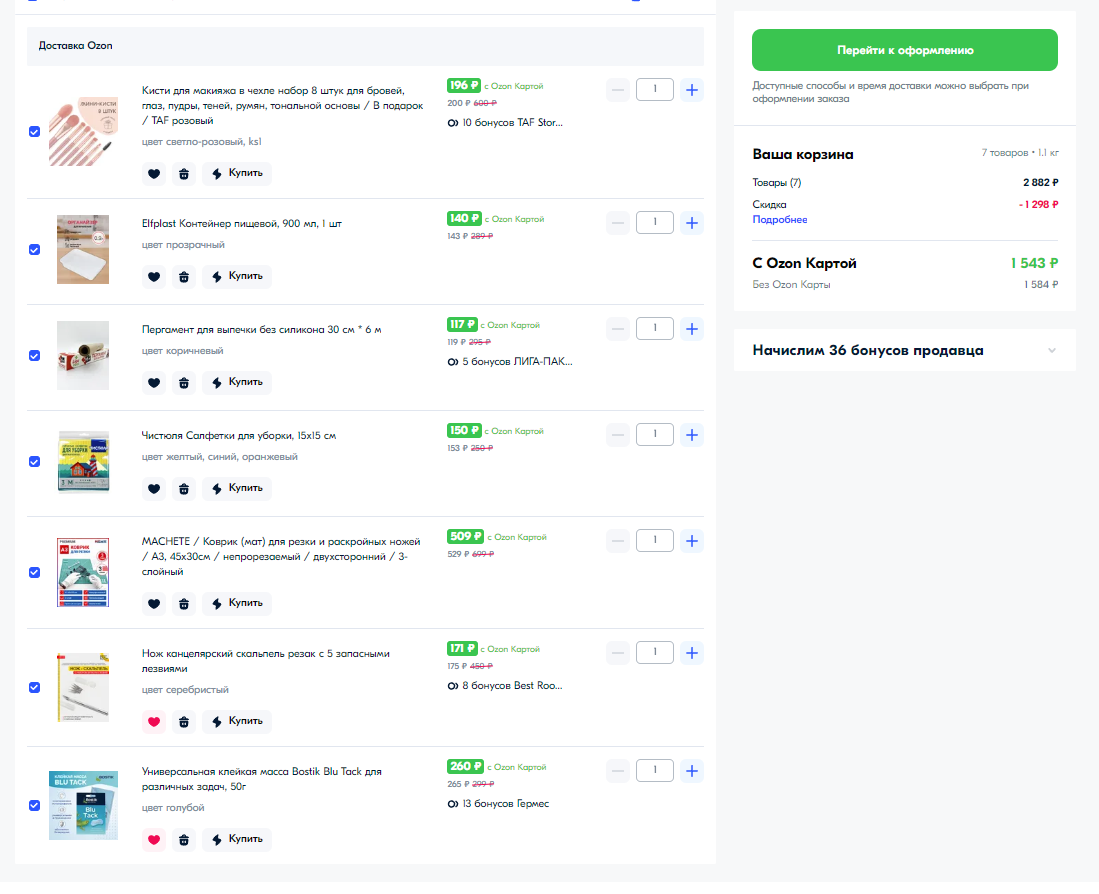The image size is (1099, 894).
Task: Buy Elfplast container instantly with Купить
Action: (x=237, y=276)
